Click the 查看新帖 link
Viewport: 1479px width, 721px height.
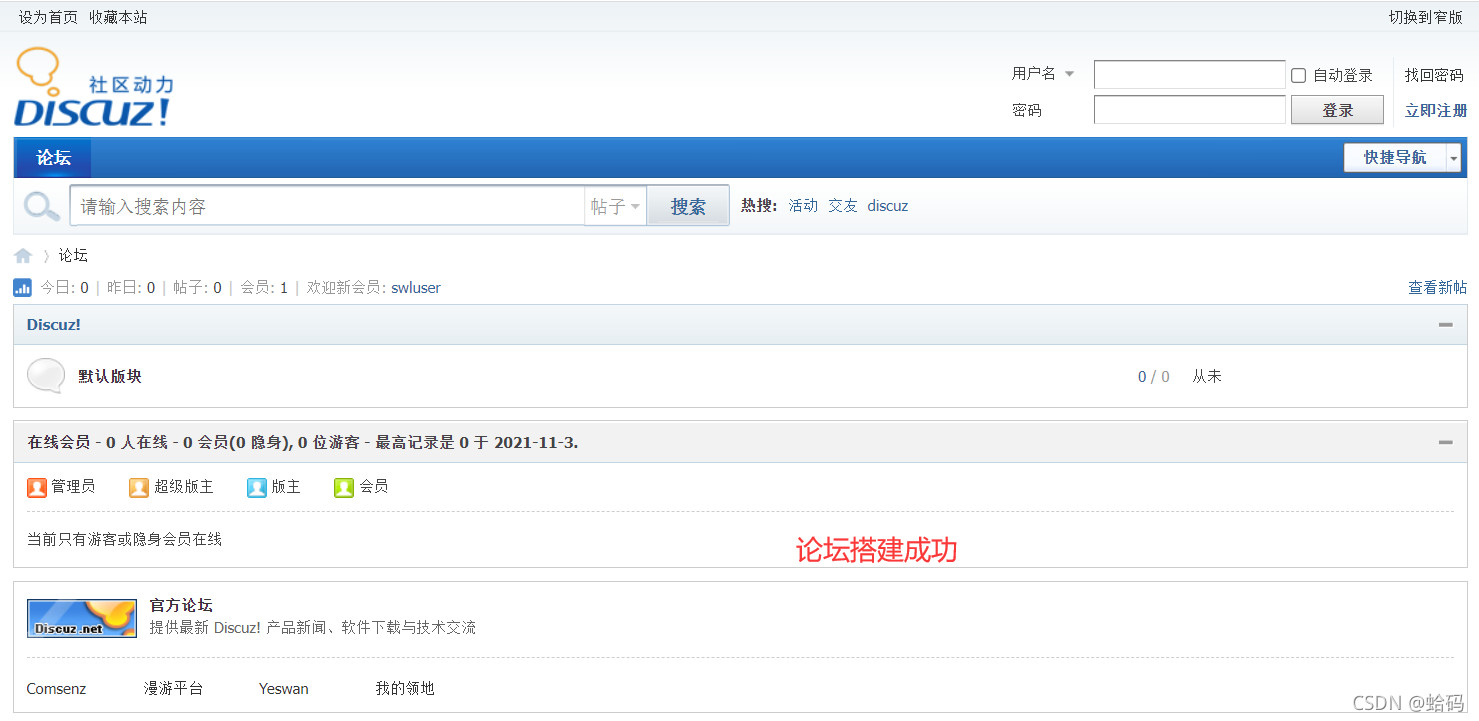tap(1438, 288)
